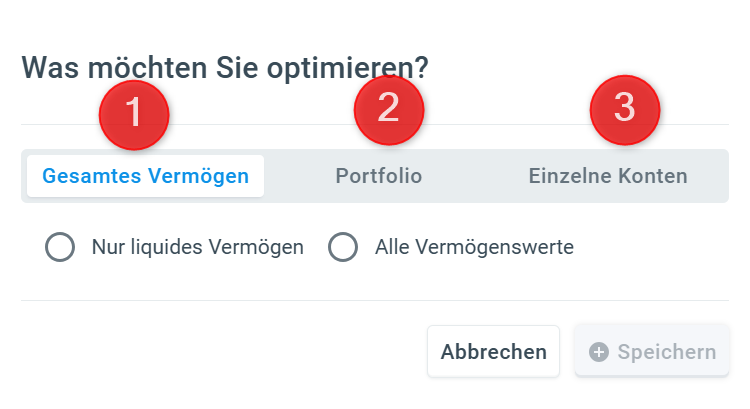Select the Alle Vermögenswerte radio circle

tap(343, 247)
